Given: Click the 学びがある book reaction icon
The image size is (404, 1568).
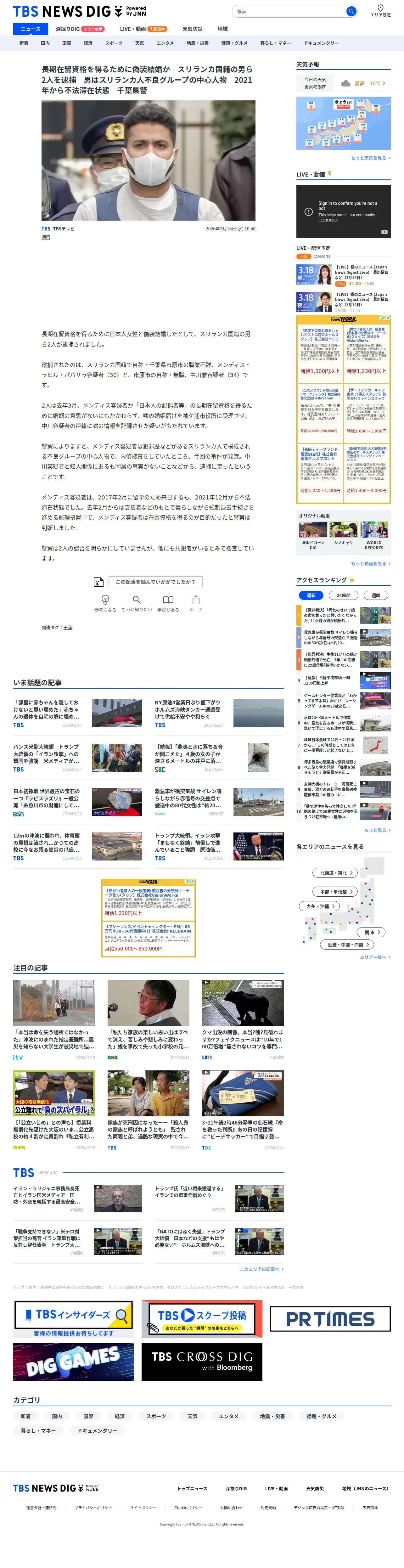Looking at the screenshot, I should (168, 600).
